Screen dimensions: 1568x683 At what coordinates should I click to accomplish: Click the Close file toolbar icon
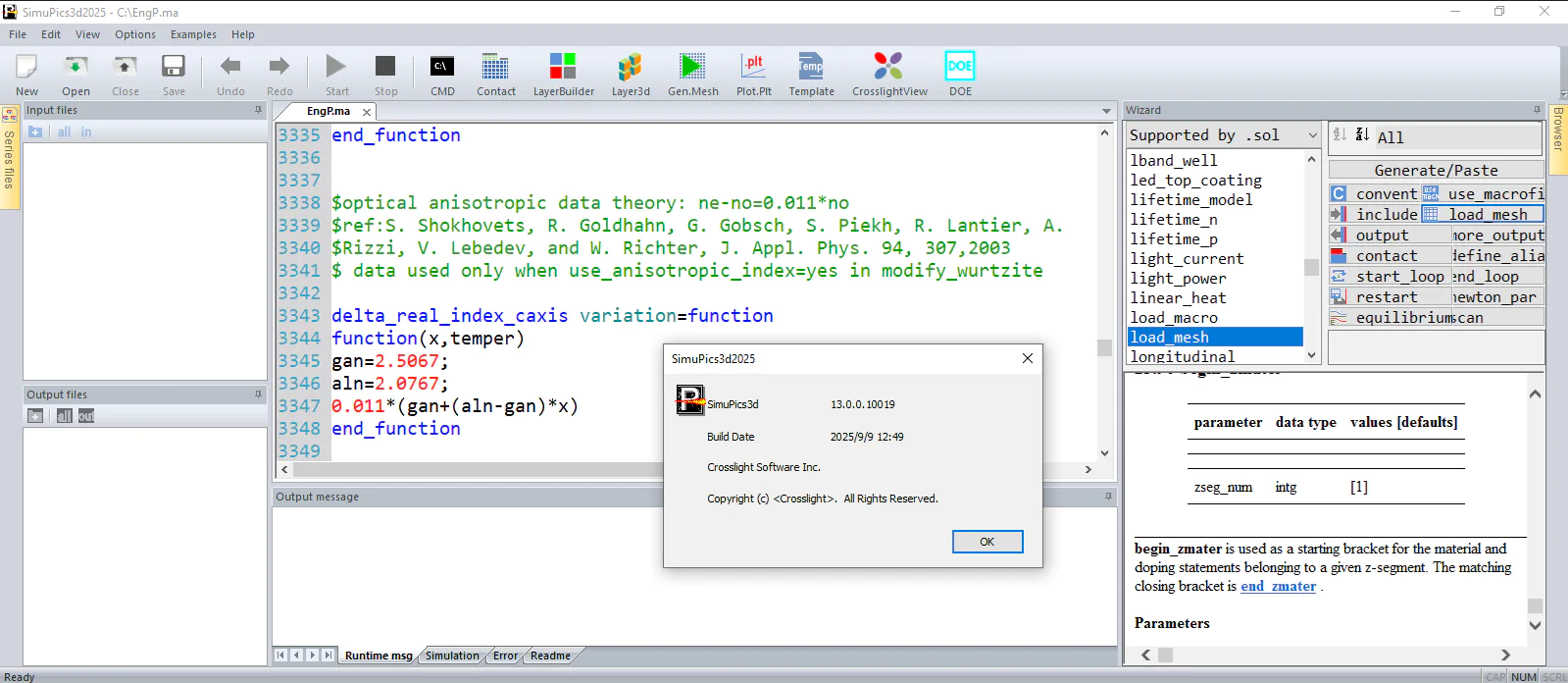pyautogui.click(x=125, y=75)
